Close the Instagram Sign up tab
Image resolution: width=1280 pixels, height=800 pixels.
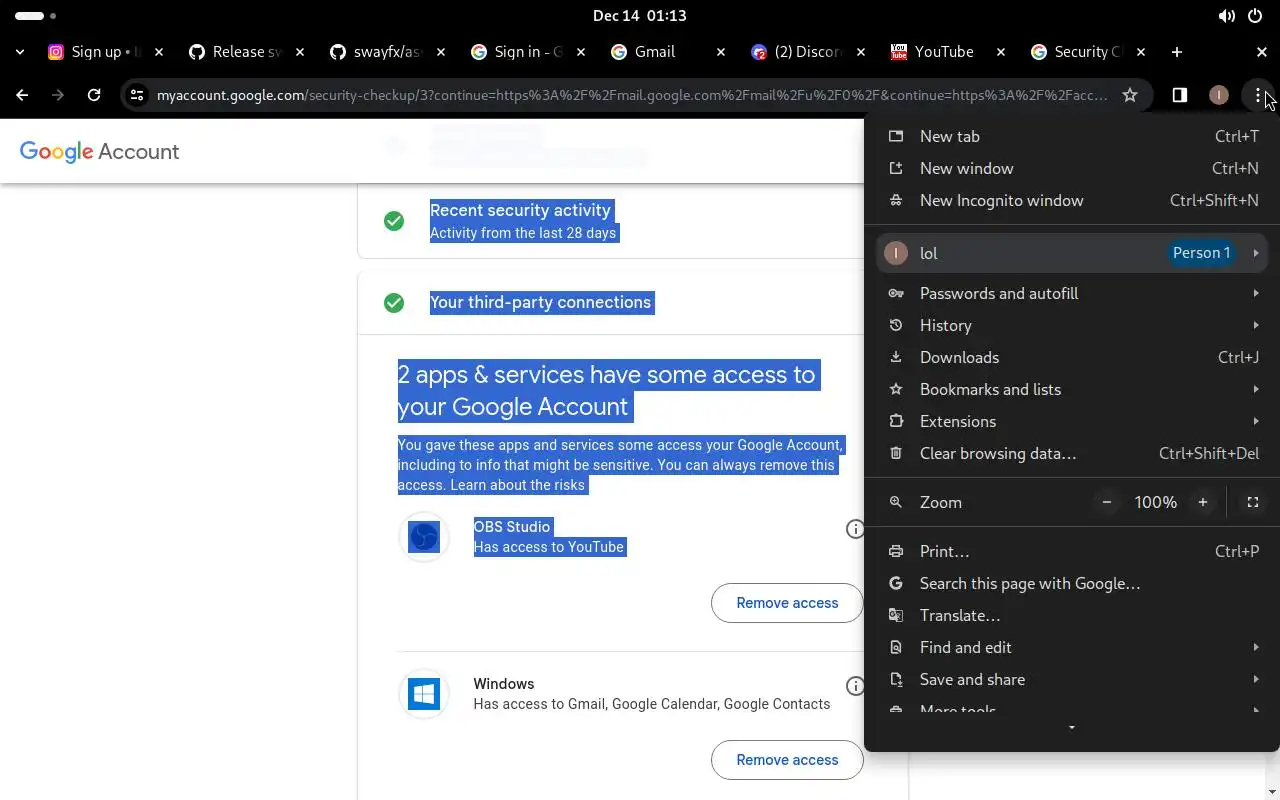pos(158,52)
